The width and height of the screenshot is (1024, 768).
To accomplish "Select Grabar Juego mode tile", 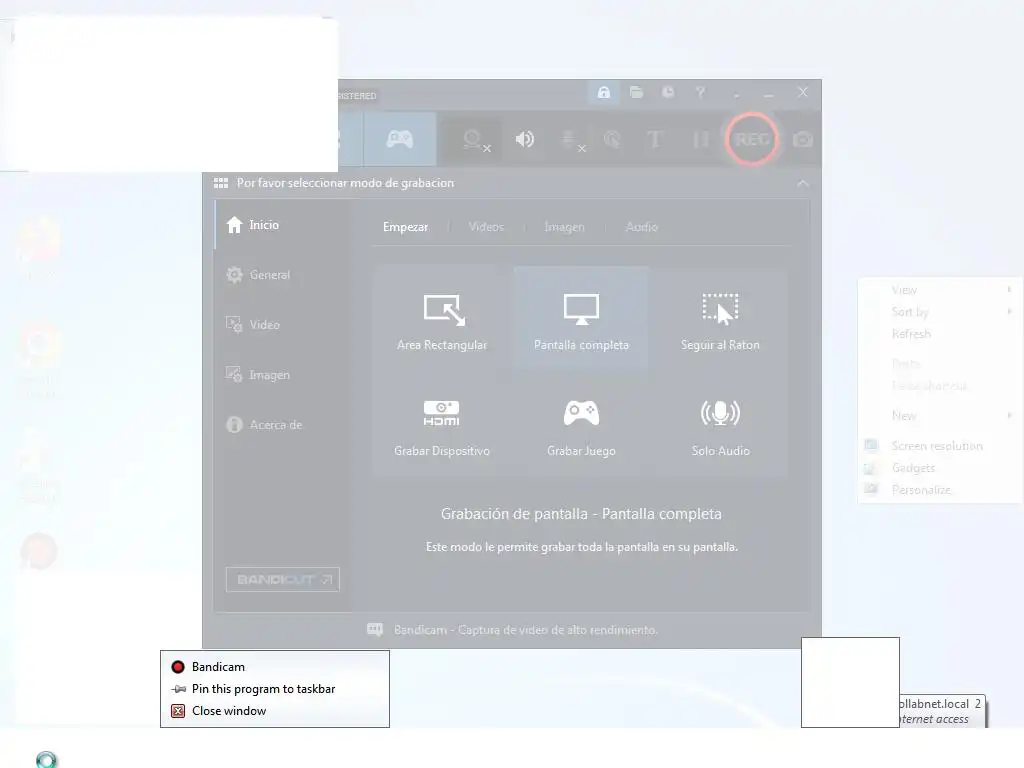I will (x=581, y=426).
